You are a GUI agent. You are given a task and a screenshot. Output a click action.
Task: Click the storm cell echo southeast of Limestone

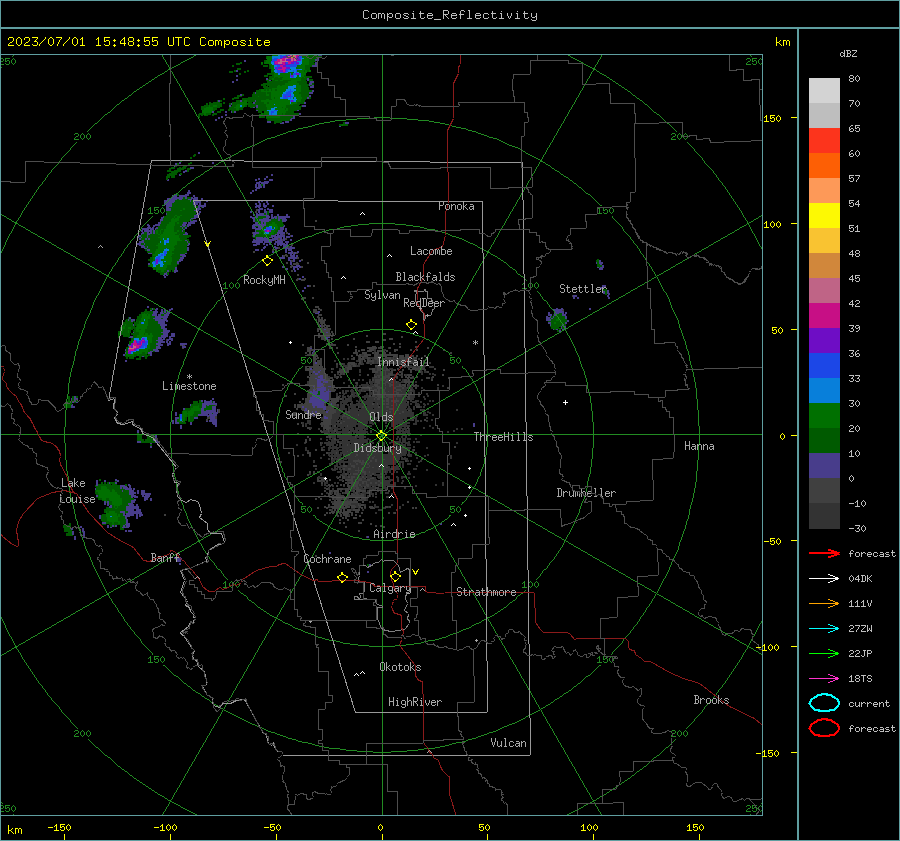[196, 413]
